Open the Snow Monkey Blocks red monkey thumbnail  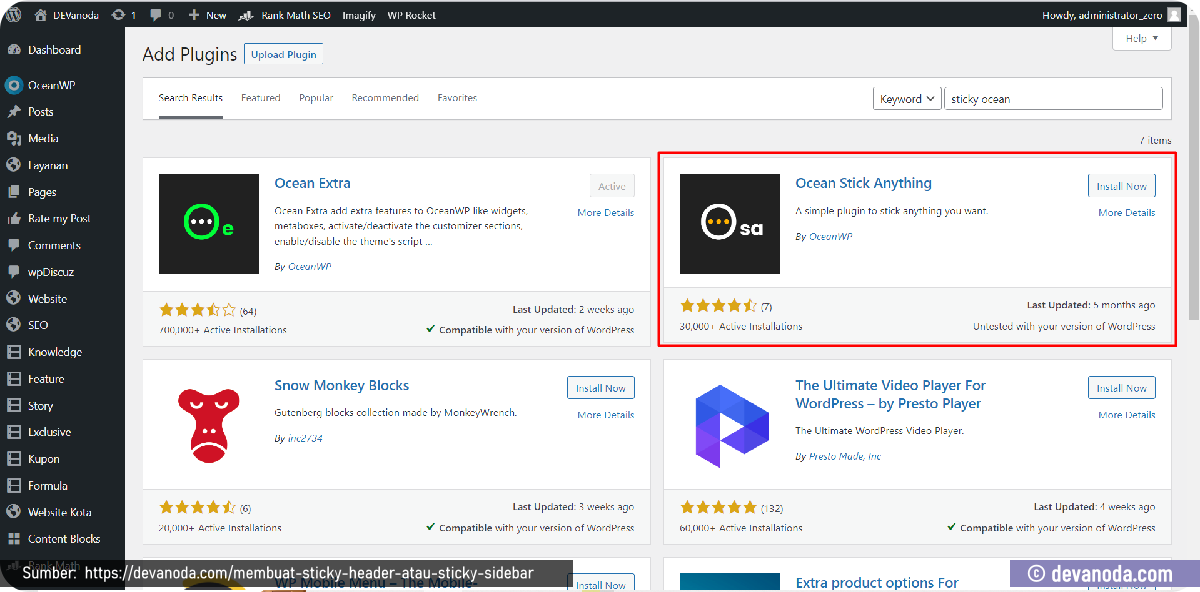point(209,426)
